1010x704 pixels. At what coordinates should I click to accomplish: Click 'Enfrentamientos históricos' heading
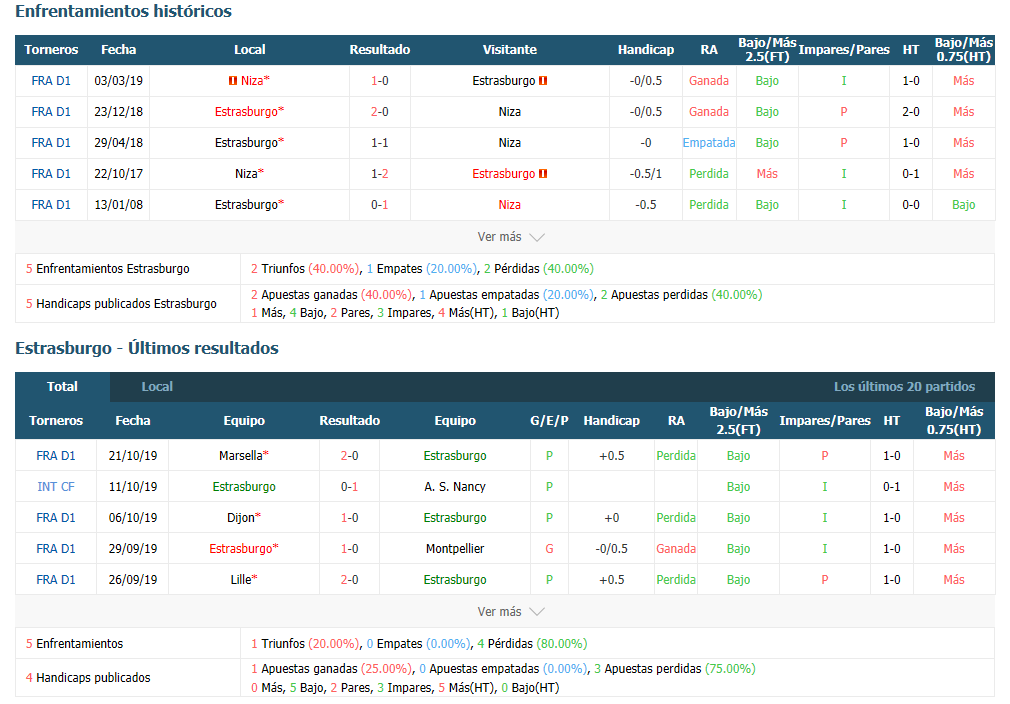(x=123, y=11)
